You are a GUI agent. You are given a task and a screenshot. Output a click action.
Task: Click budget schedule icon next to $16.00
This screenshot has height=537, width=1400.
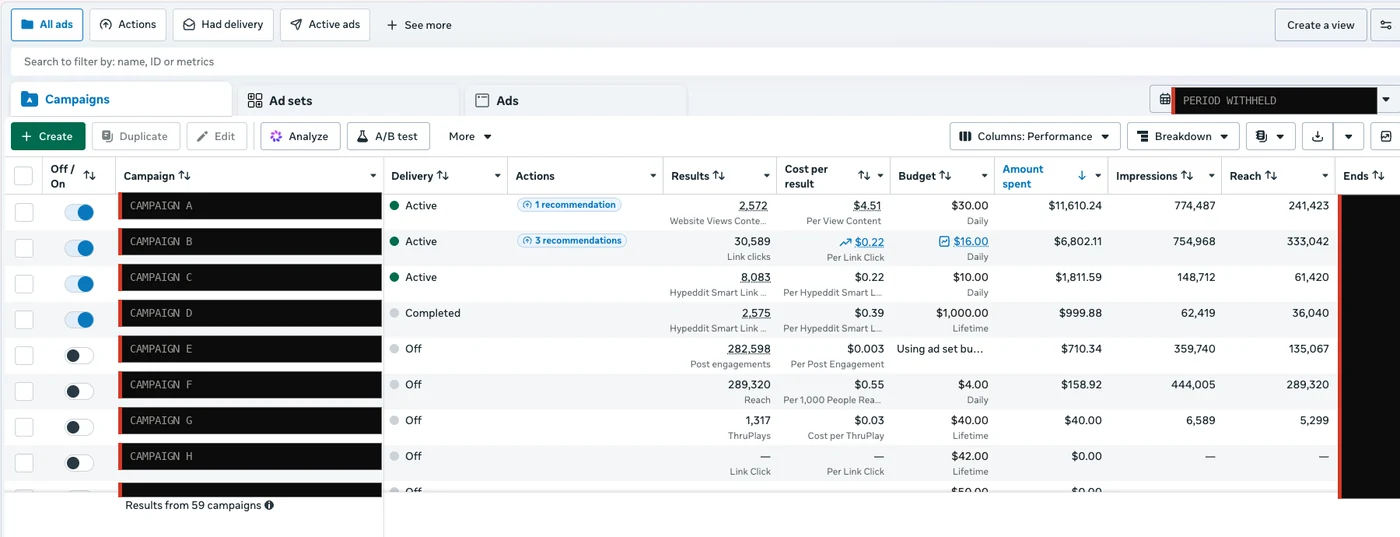click(944, 241)
